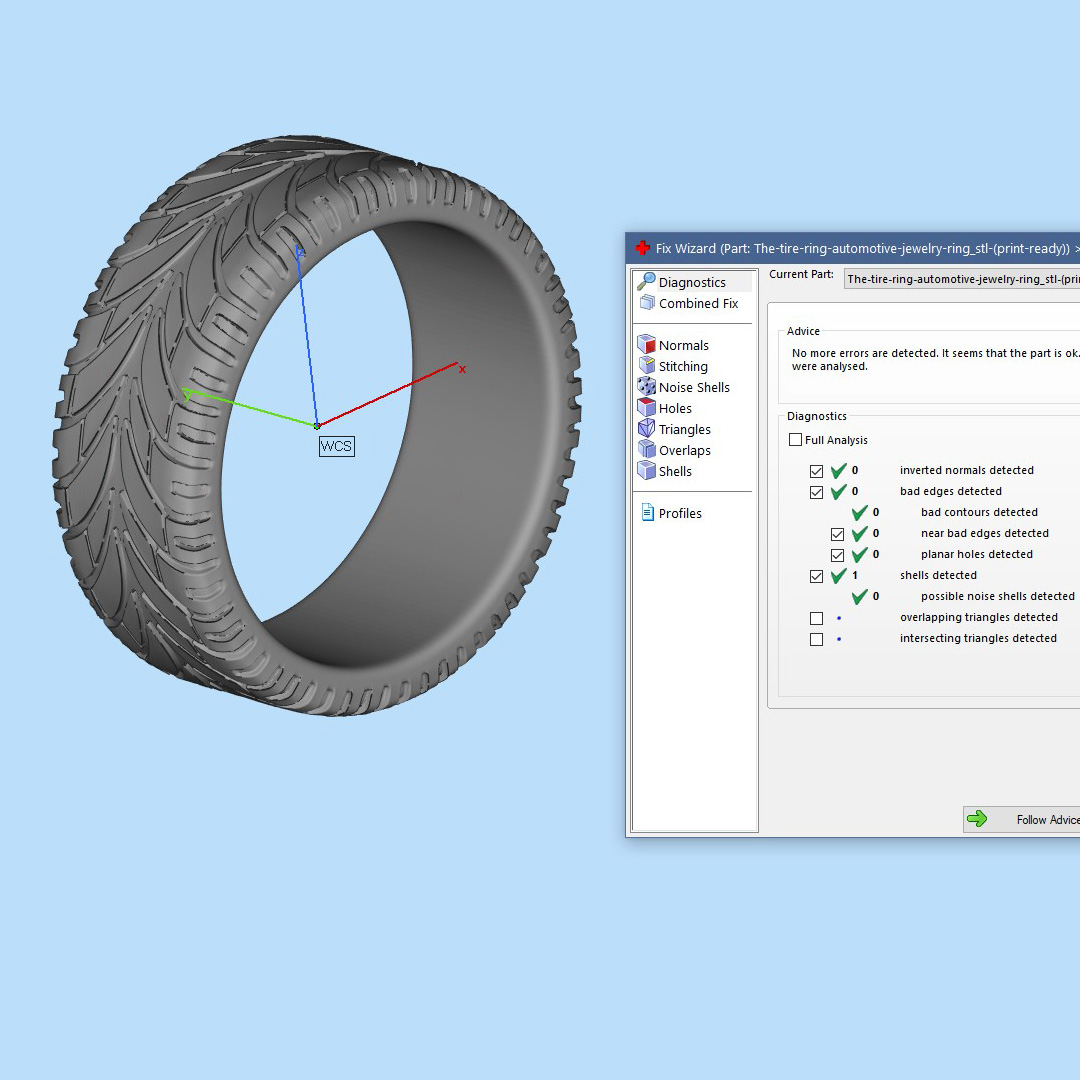The image size is (1080, 1080).
Task: Select the Overlaps fix page
Action: tap(685, 450)
